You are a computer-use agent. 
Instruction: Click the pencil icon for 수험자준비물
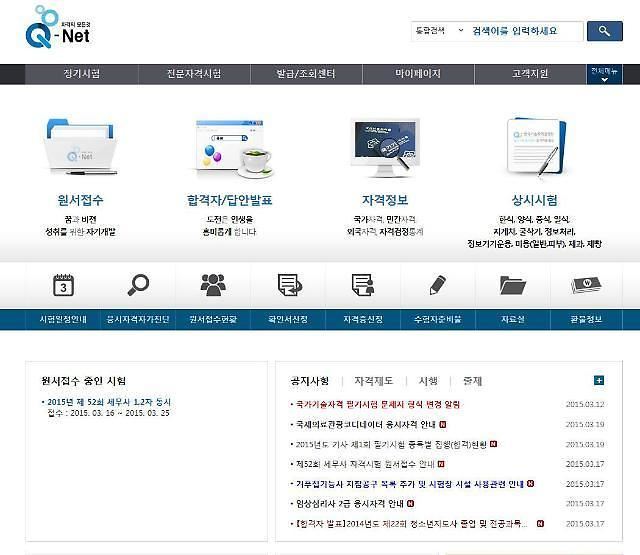click(x=438, y=284)
